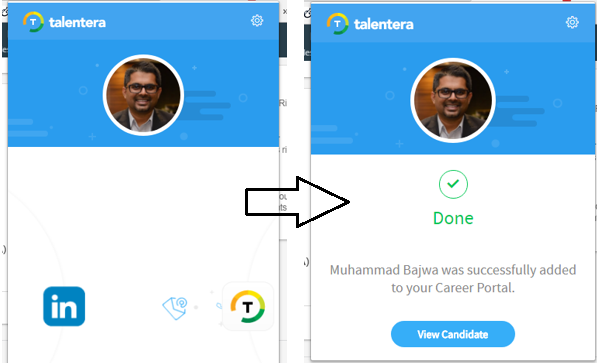The height and width of the screenshot is (363, 597).
Task: Click the link icon peeking beside left panel
Action: 5,12
